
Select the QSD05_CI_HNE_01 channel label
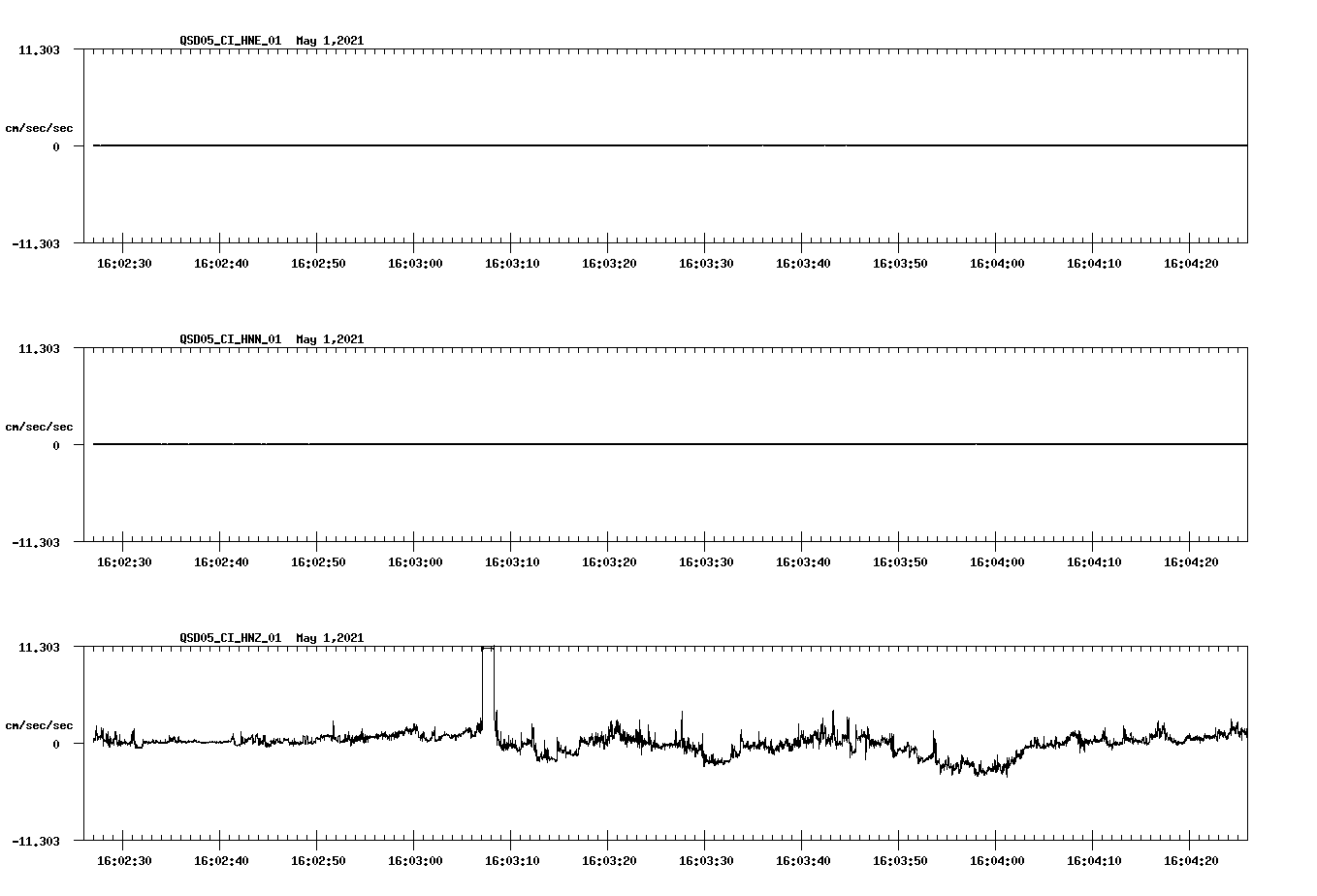coord(227,41)
